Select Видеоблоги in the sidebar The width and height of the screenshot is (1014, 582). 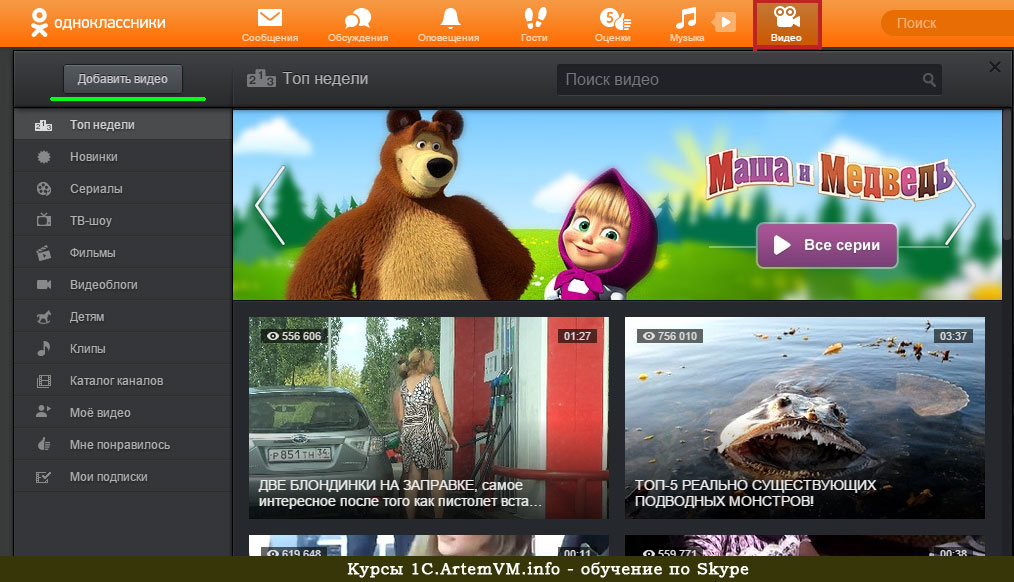coord(123,285)
